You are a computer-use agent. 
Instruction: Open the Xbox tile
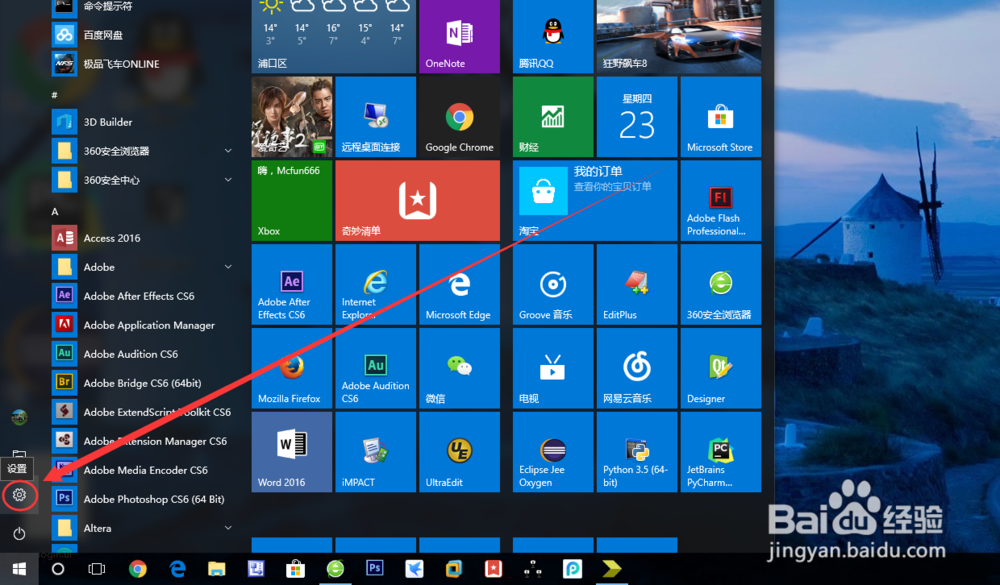(x=292, y=200)
